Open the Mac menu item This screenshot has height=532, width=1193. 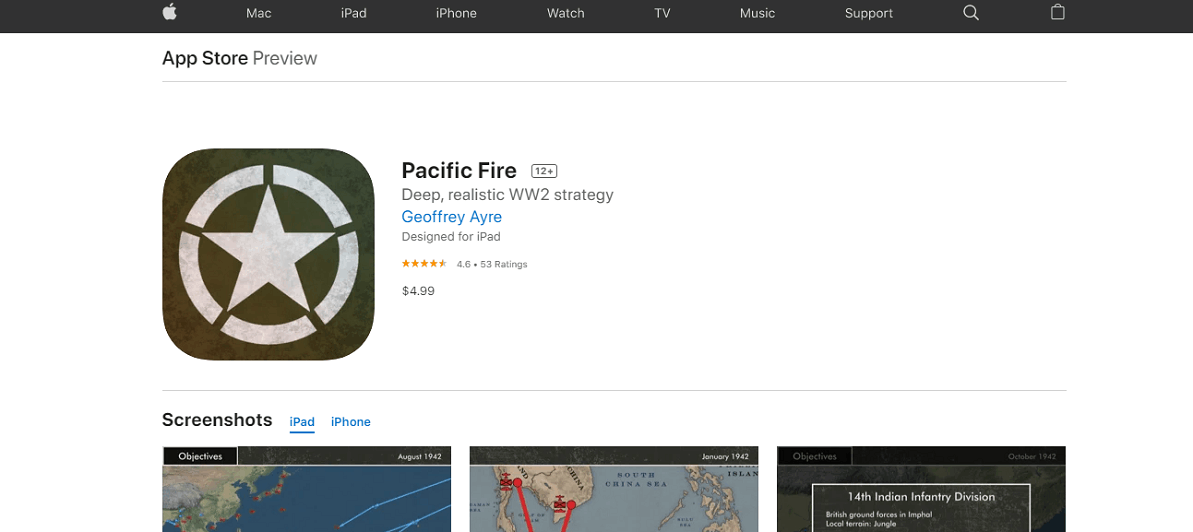259,13
